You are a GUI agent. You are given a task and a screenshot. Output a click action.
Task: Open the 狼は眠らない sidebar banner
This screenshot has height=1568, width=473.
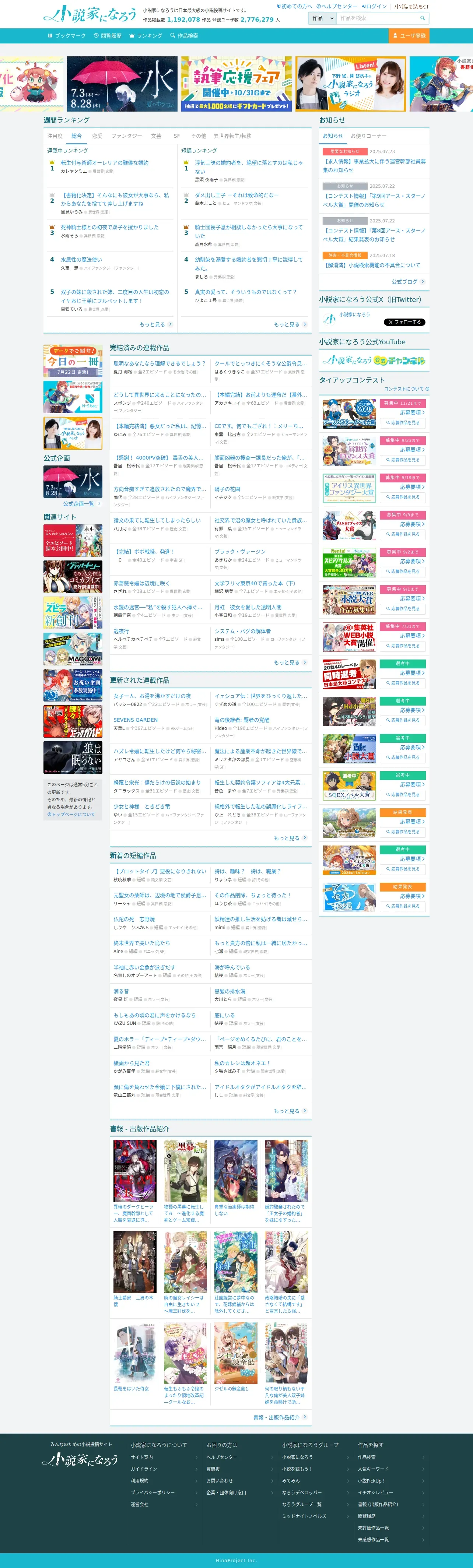pos(73,757)
